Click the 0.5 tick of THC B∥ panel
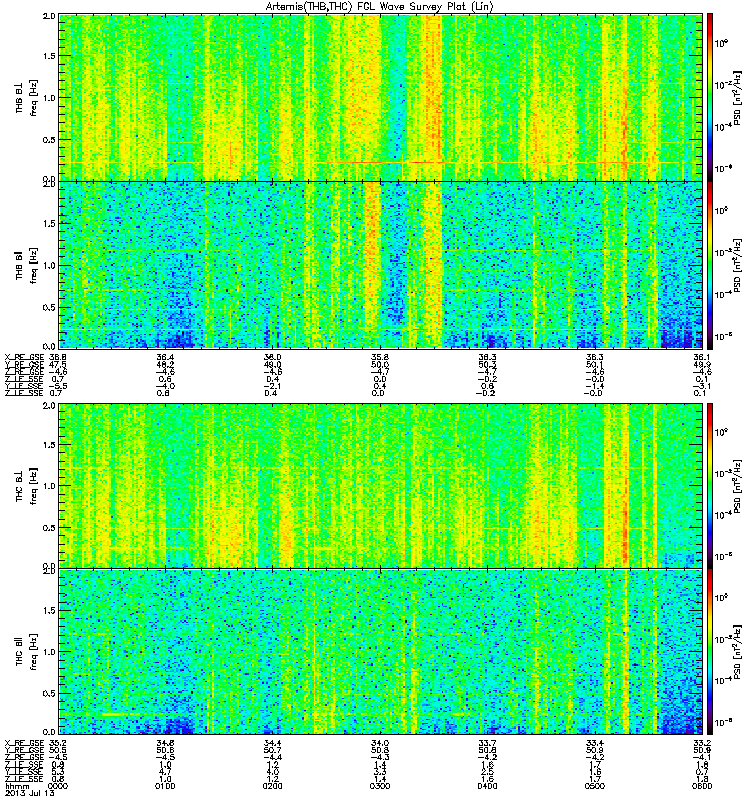The height and width of the screenshot is (800, 750). coord(50,693)
